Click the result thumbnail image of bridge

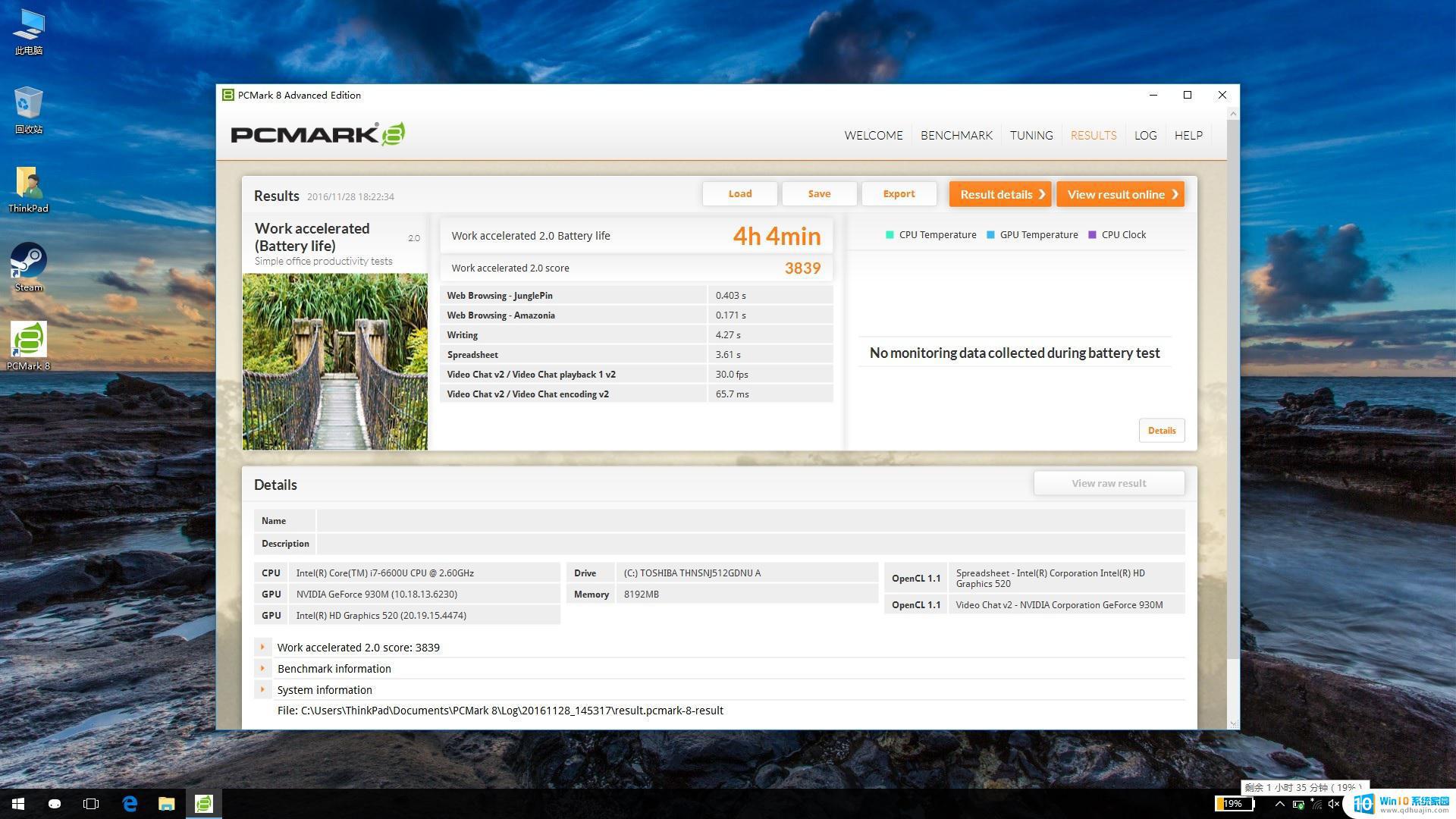(335, 361)
